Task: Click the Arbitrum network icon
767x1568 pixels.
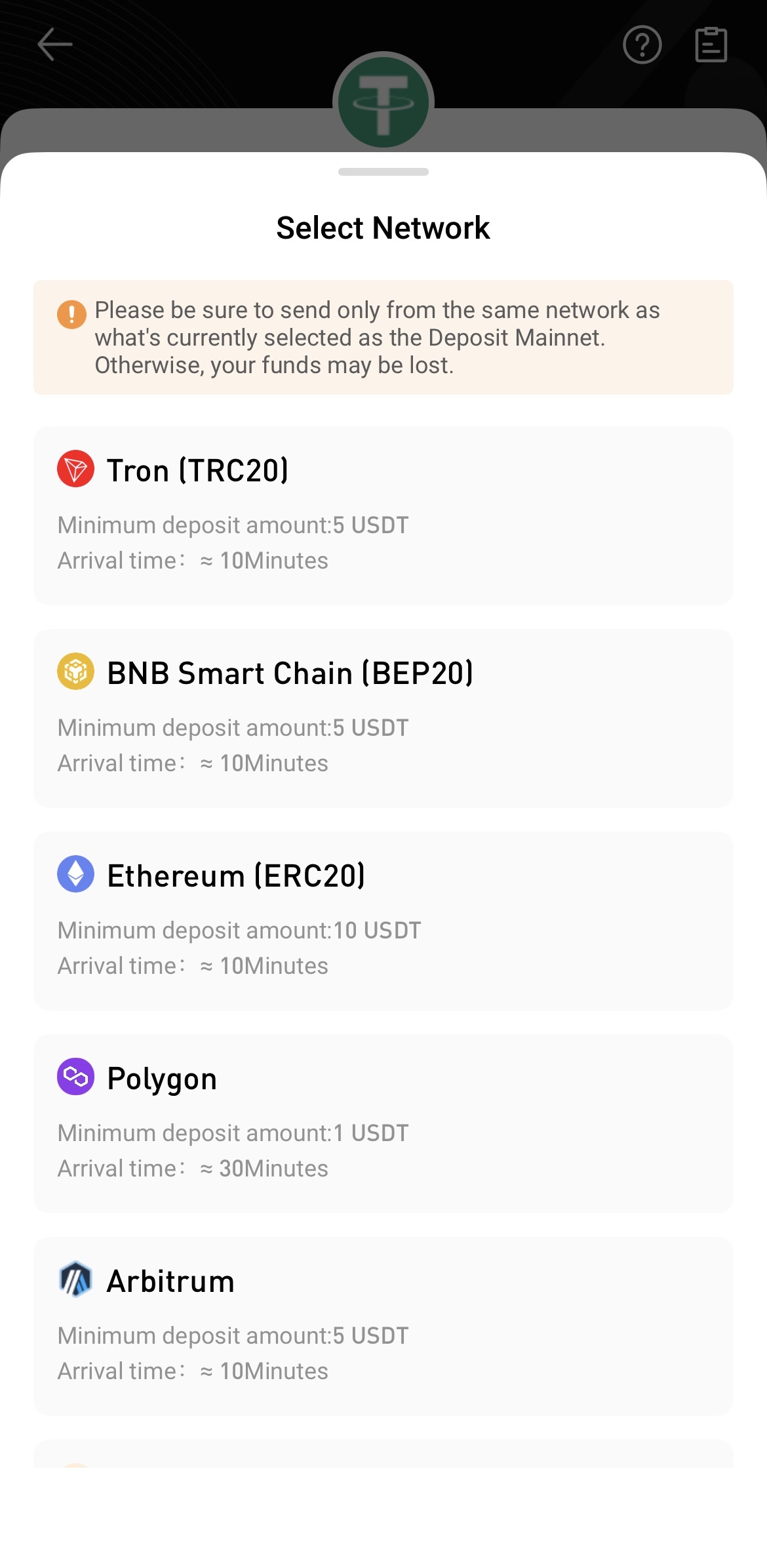Action: pos(76,1279)
